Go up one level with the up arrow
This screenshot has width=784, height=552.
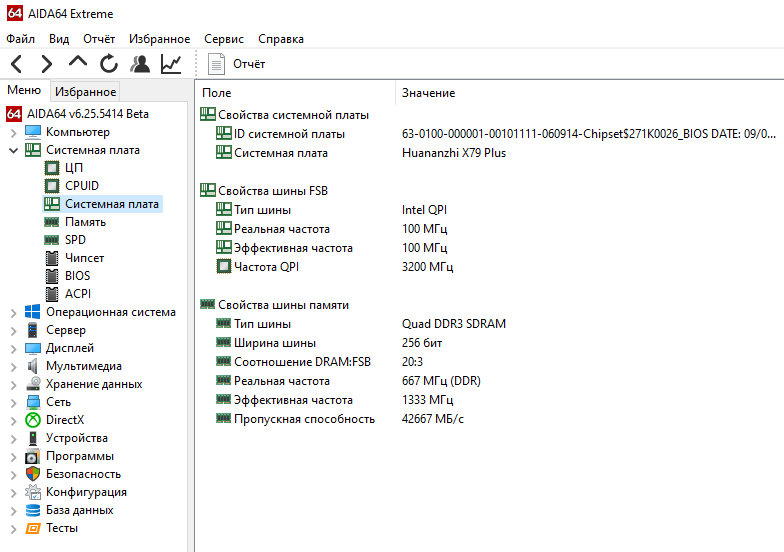(x=78, y=62)
